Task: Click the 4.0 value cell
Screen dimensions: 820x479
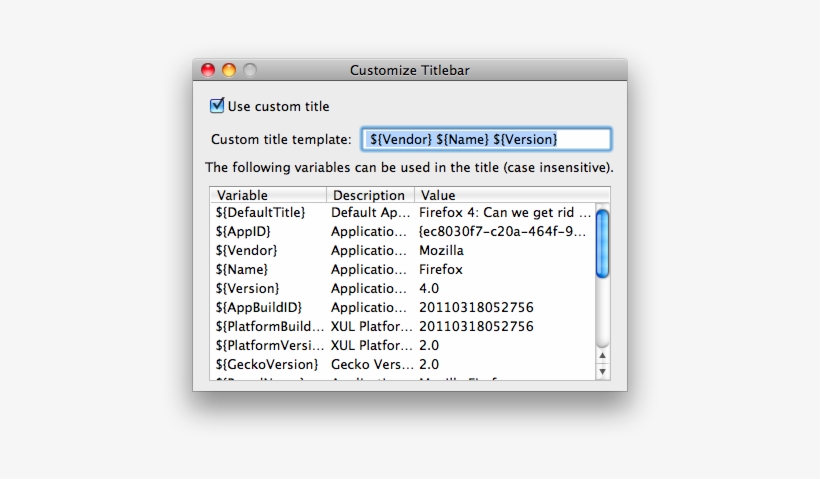Action: [429, 288]
